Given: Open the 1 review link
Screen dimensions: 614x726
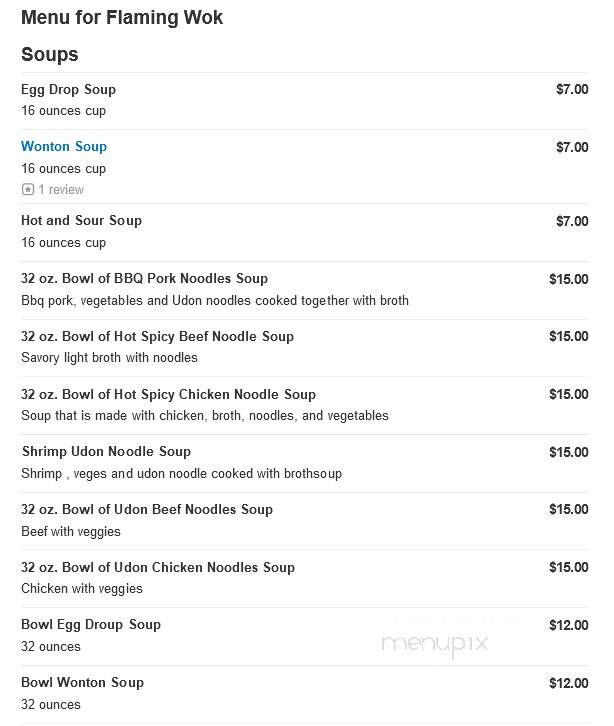Looking at the screenshot, I should tap(61, 189).
